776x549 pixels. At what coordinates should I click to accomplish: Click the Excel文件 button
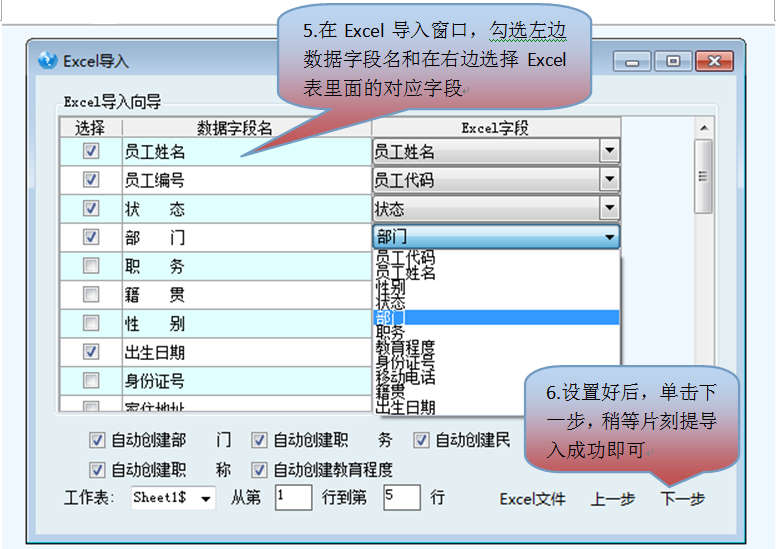(x=533, y=499)
